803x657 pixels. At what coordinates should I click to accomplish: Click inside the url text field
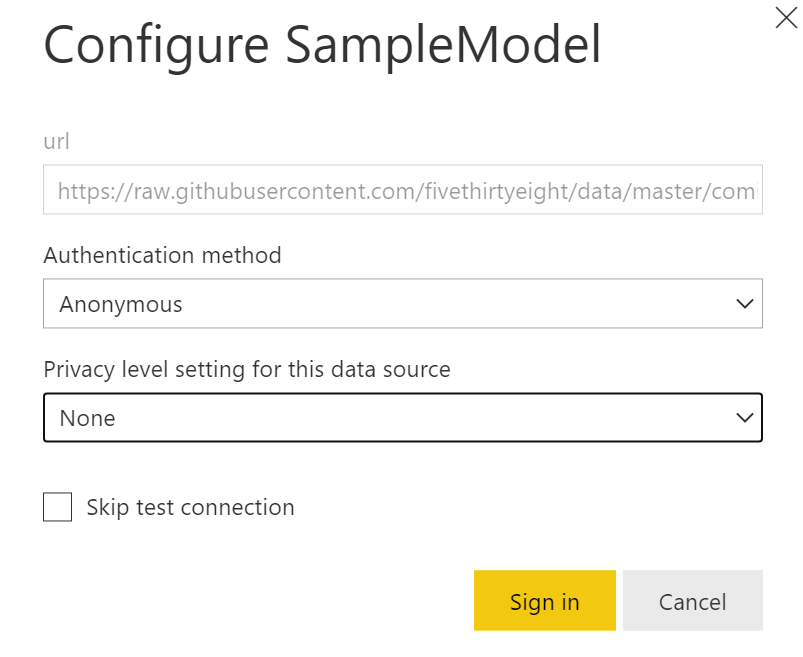(x=403, y=189)
